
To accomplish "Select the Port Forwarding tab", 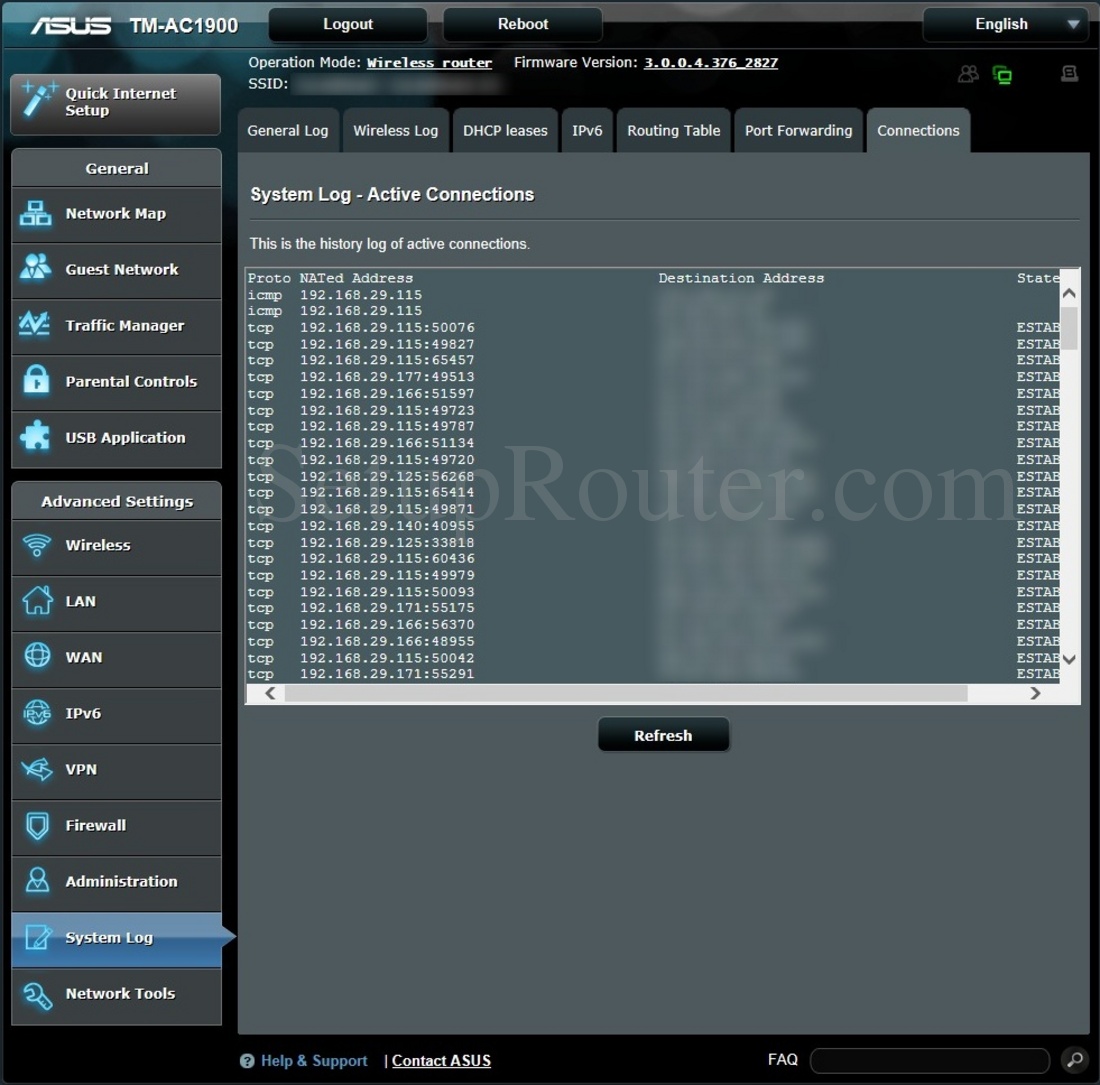I will tap(798, 131).
